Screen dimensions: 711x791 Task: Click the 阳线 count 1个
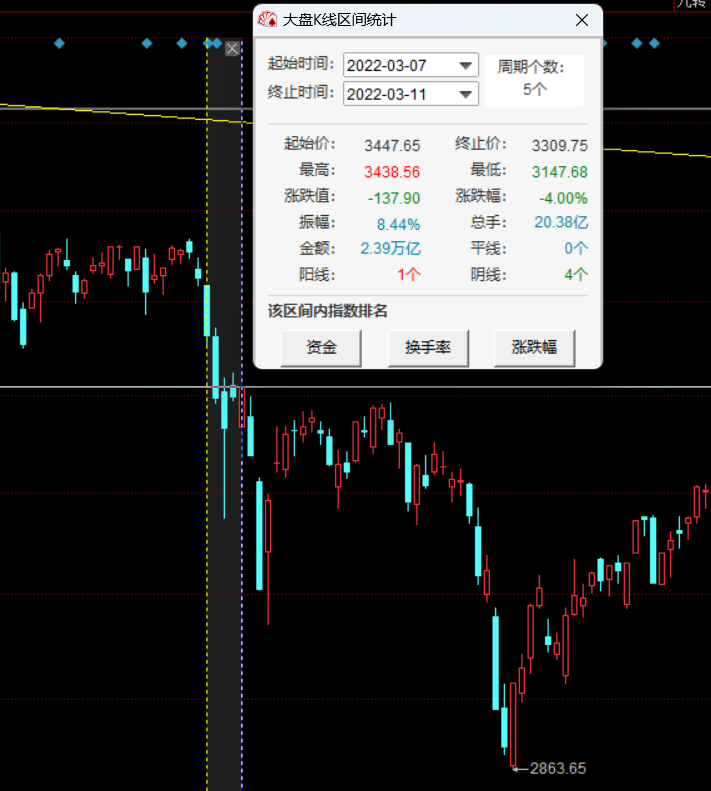tap(409, 275)
